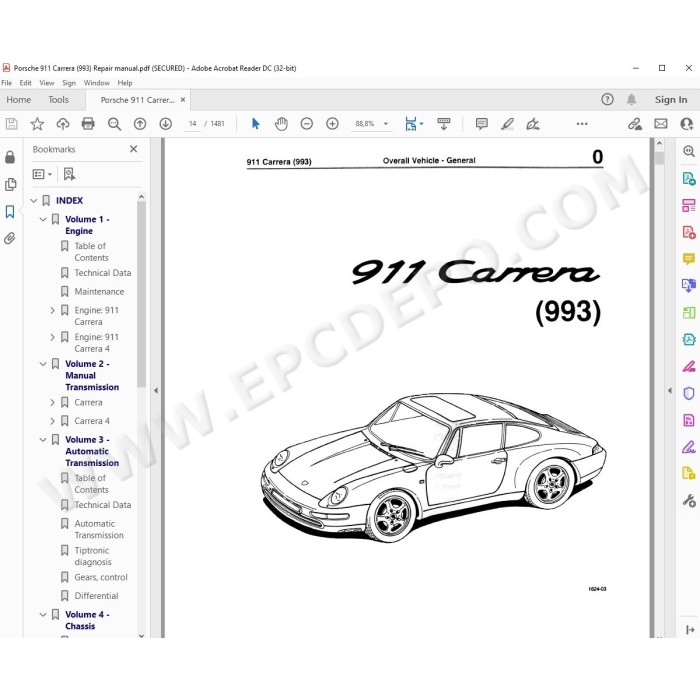
Task: Open attachments paperclip panel
Action: tap(10, 238)
